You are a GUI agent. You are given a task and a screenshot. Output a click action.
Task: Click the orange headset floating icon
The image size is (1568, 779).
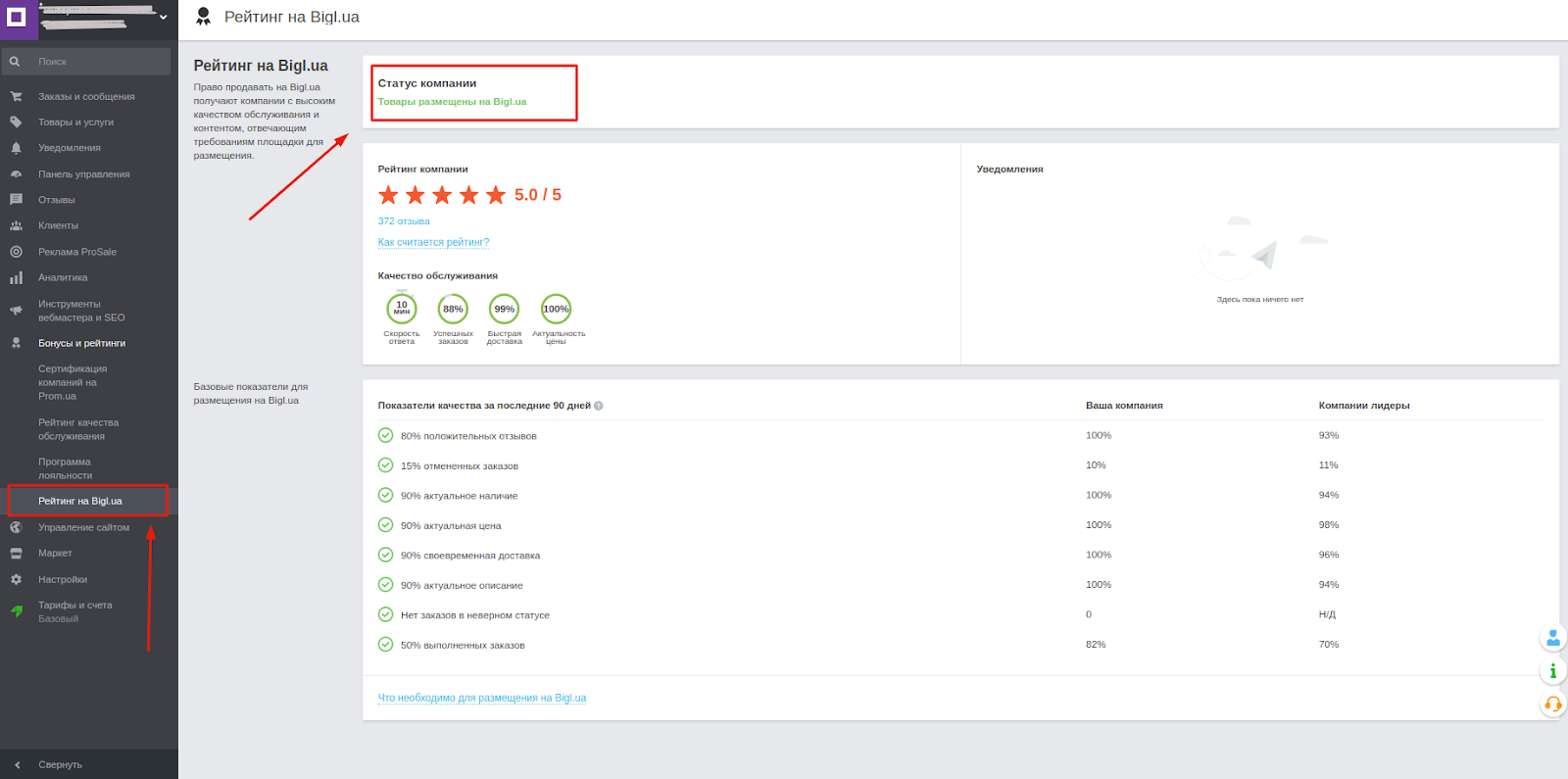[x=1553, y=704]
